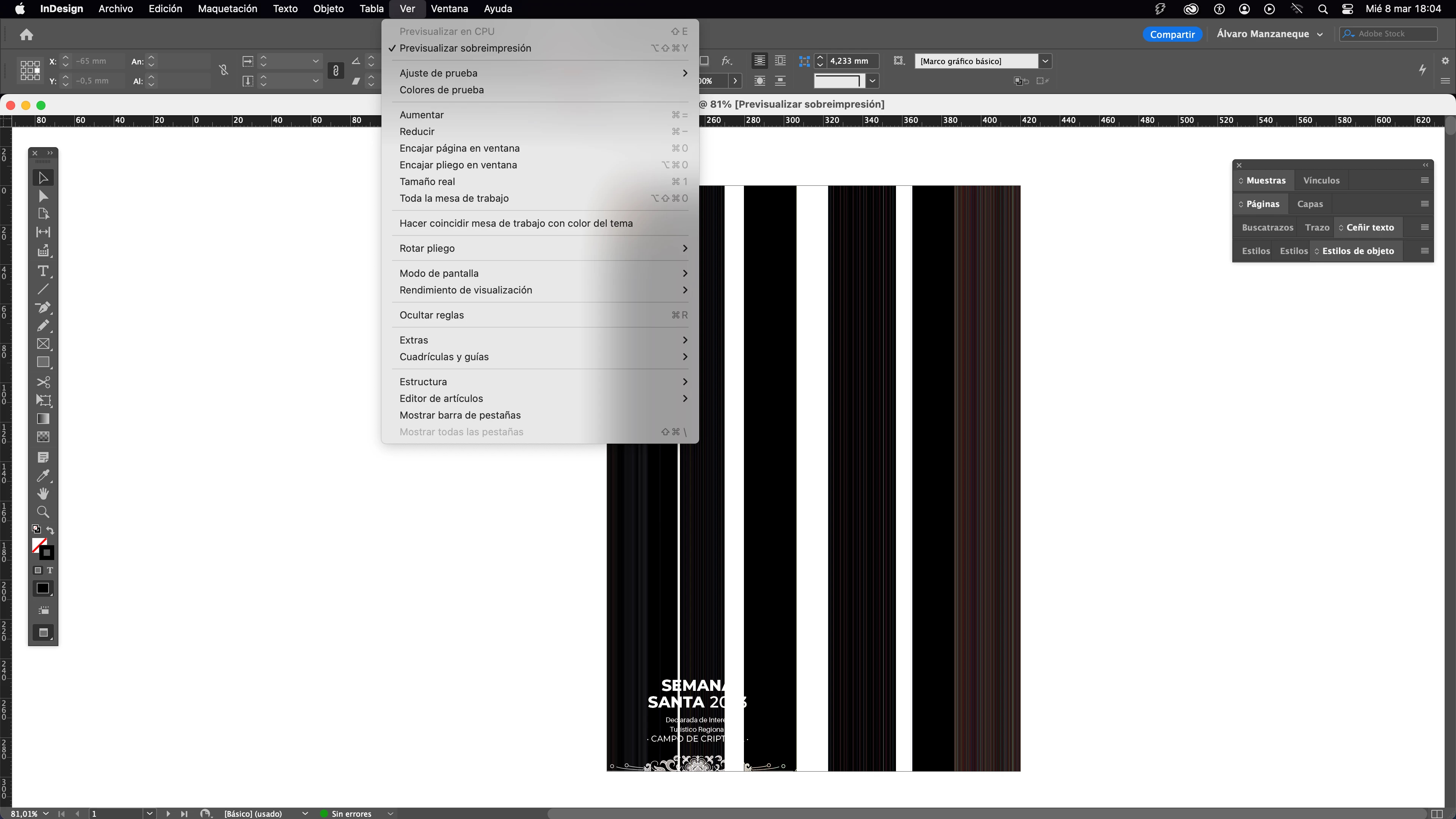Choose the Hand tool

[43, 493]
